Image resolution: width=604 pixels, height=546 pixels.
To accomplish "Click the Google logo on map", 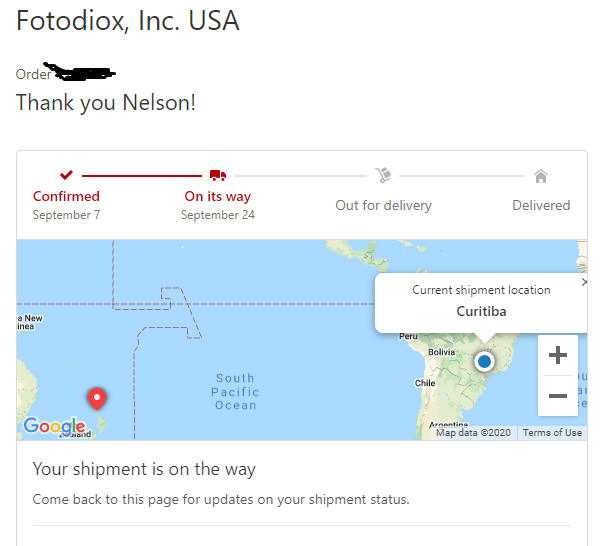I will [54, 425].
